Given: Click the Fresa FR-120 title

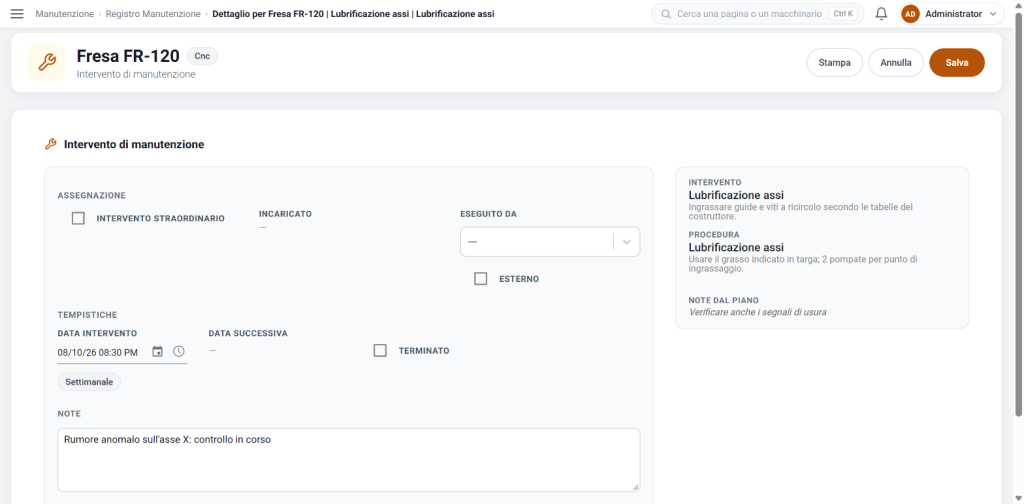Looking at the screenshot, I should pyautogui.click(x=128, y=56).
